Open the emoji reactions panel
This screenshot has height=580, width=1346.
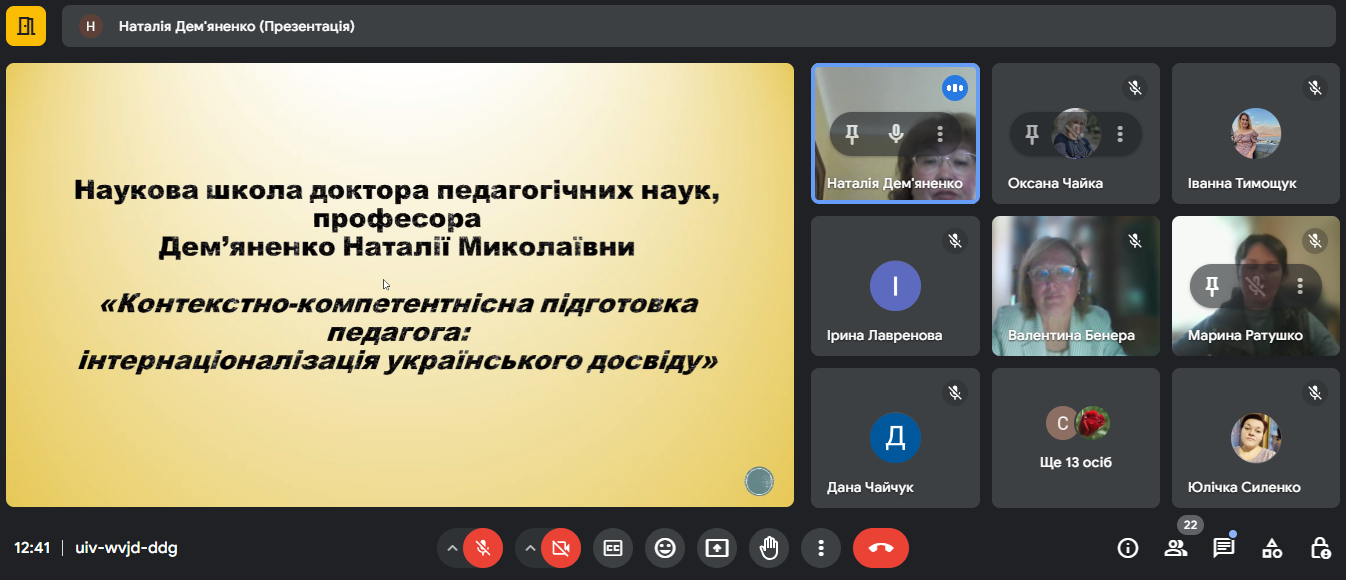(x=665, y=548)
